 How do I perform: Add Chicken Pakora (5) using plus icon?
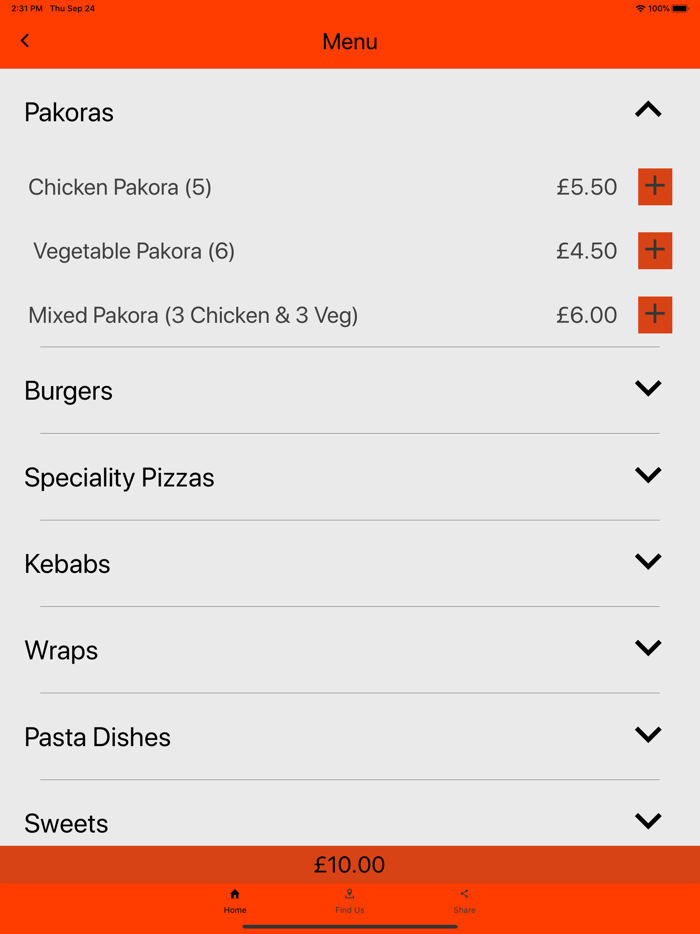point(655,187)
